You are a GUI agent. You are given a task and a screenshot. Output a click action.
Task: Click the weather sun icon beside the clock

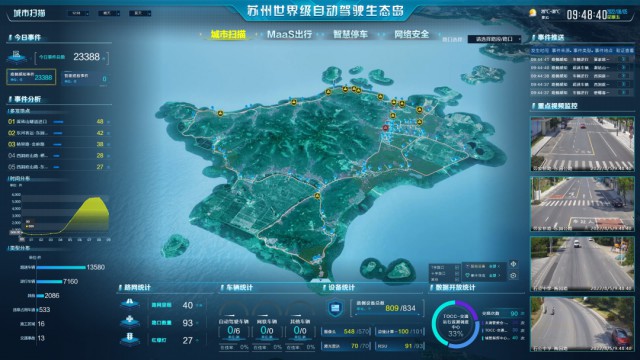pos(532,13)
